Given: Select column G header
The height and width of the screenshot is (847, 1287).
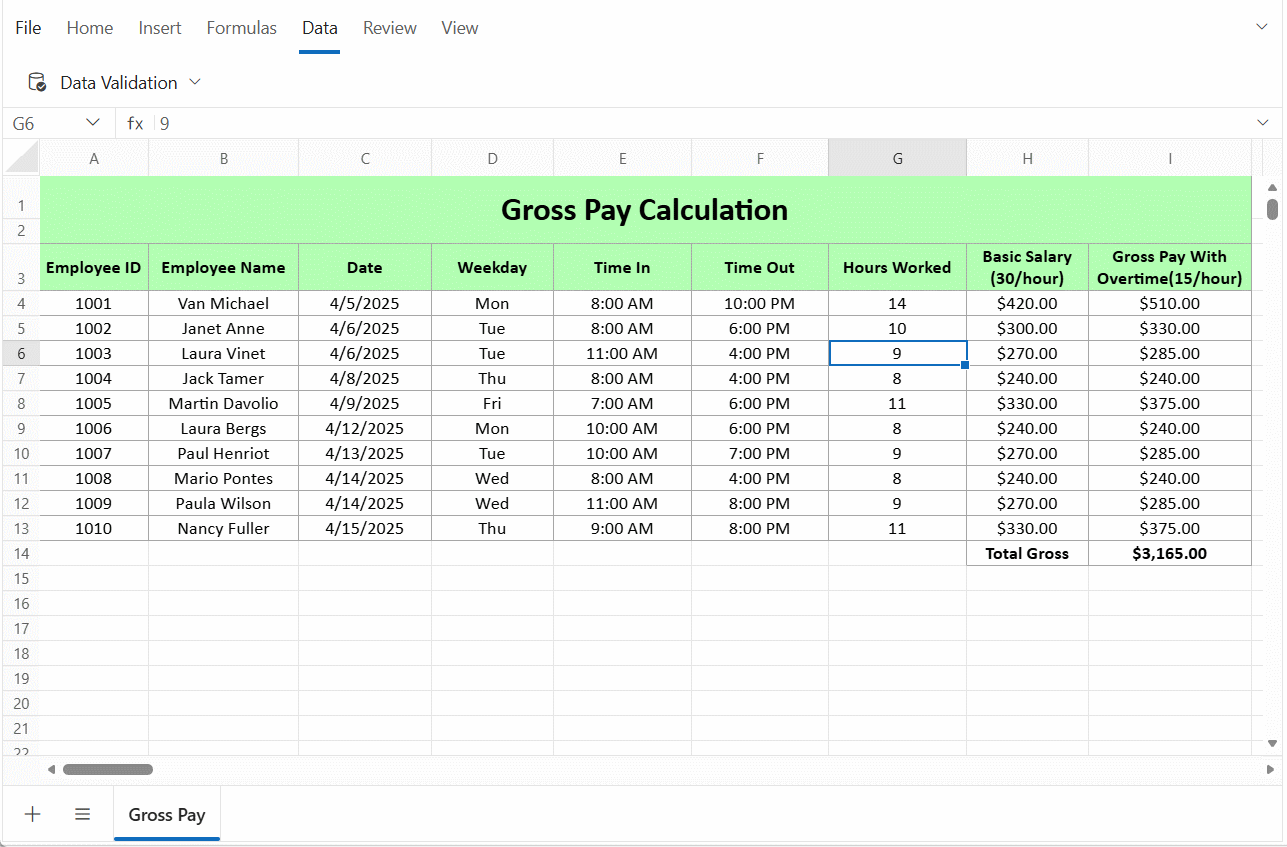Looking at the screenshot, I should pyautogui.click(x=897, y=158).
